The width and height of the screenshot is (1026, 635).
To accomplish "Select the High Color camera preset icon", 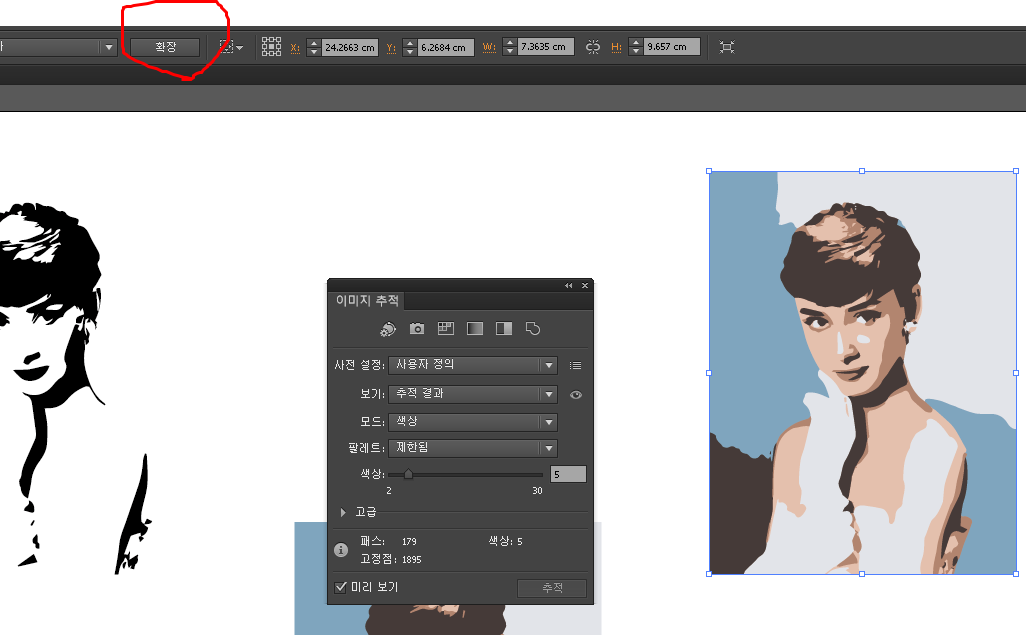I will pos(417,329).
